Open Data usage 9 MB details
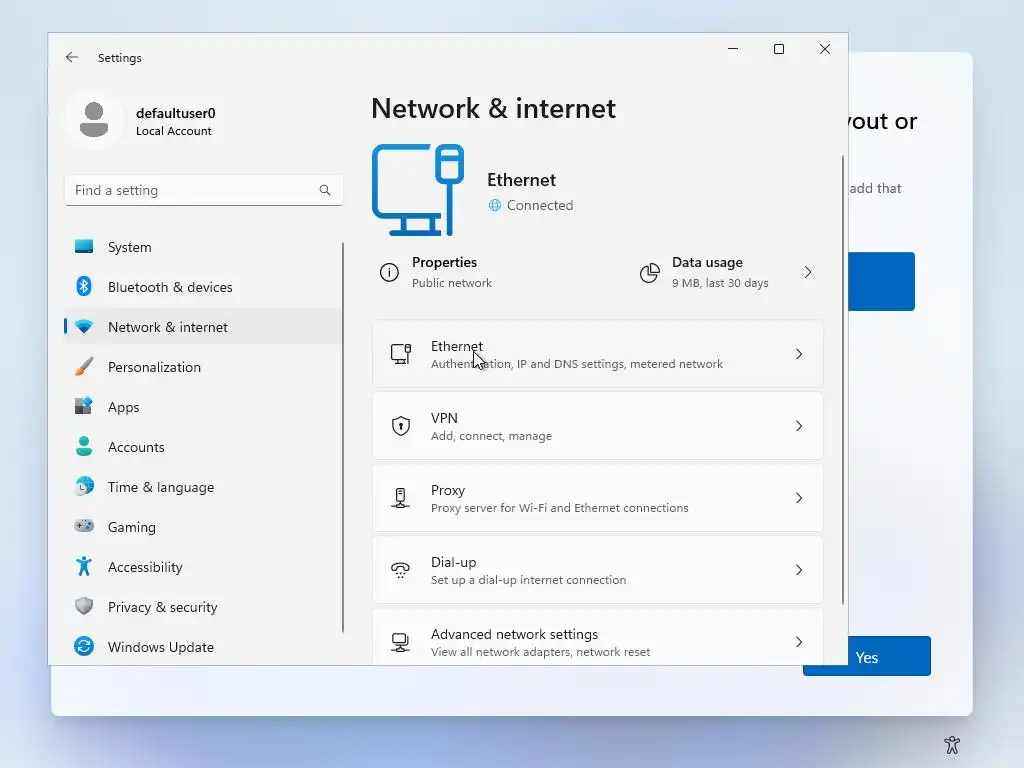The height and width of the screenshot is (768, 1024). [728, 272]
